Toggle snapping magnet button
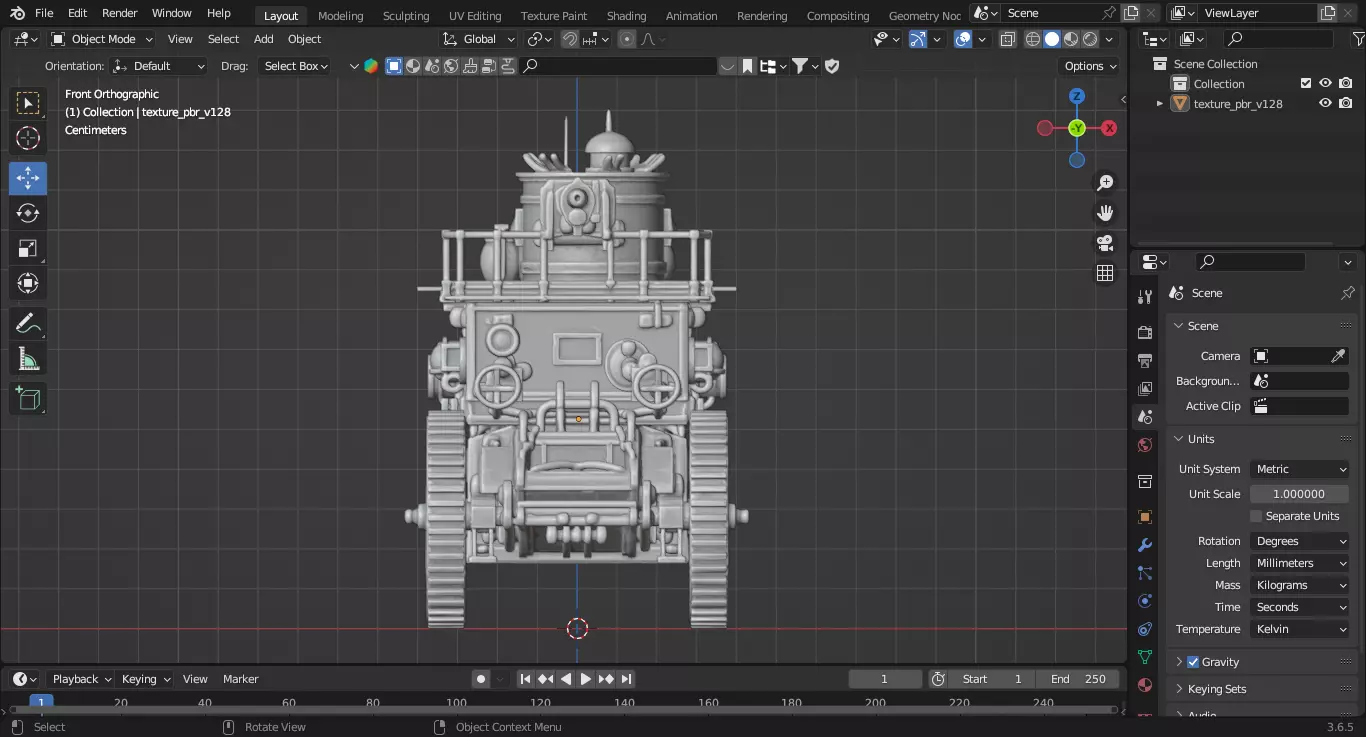This screenshot has width=1366, height=737. coord(569,39)
